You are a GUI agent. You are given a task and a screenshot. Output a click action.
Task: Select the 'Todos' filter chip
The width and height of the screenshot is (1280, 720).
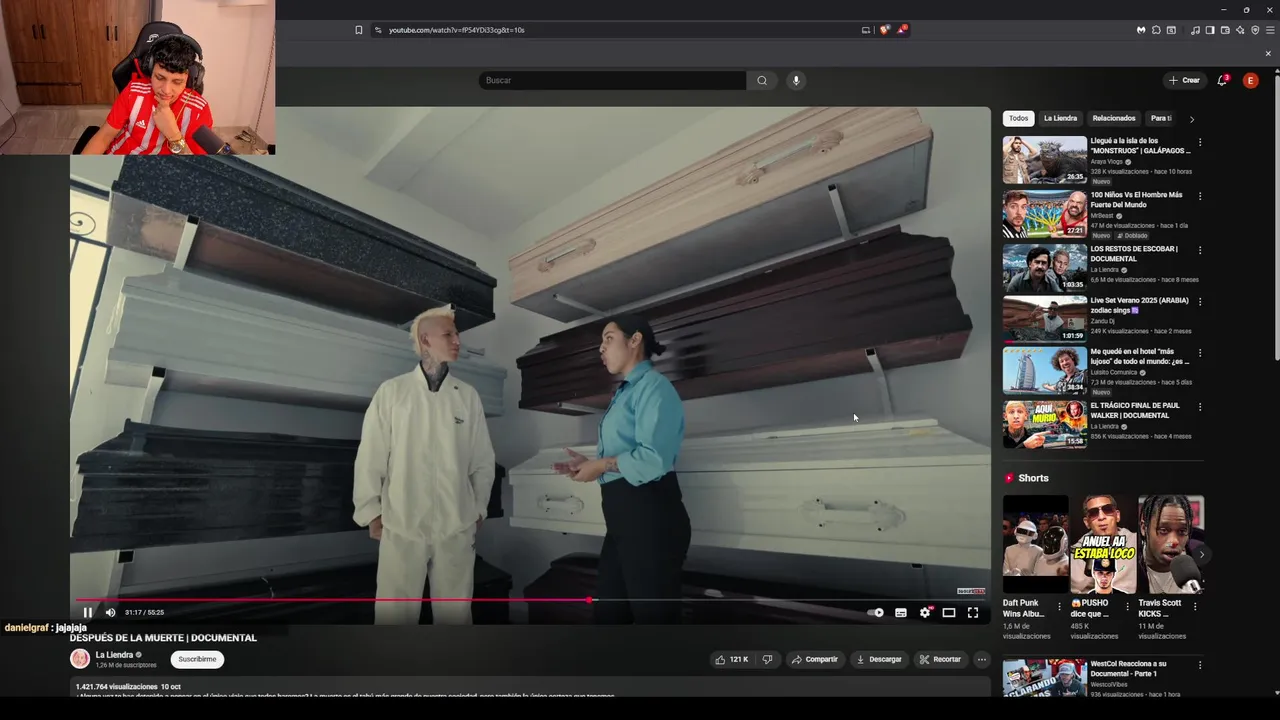pyautogui.click(x=1018, y=118)
